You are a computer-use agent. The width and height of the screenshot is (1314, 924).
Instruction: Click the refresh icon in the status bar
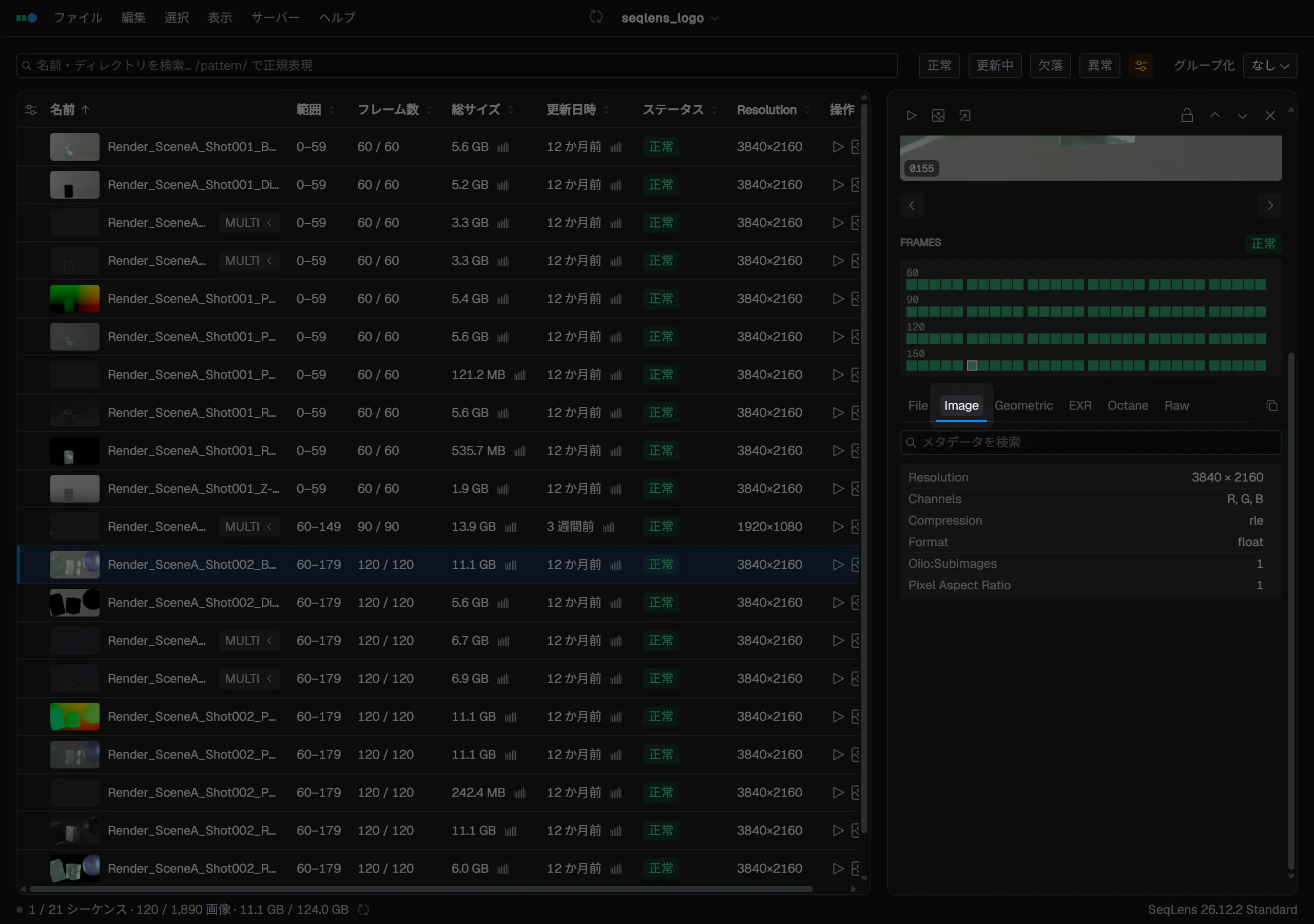click(363, 909)
